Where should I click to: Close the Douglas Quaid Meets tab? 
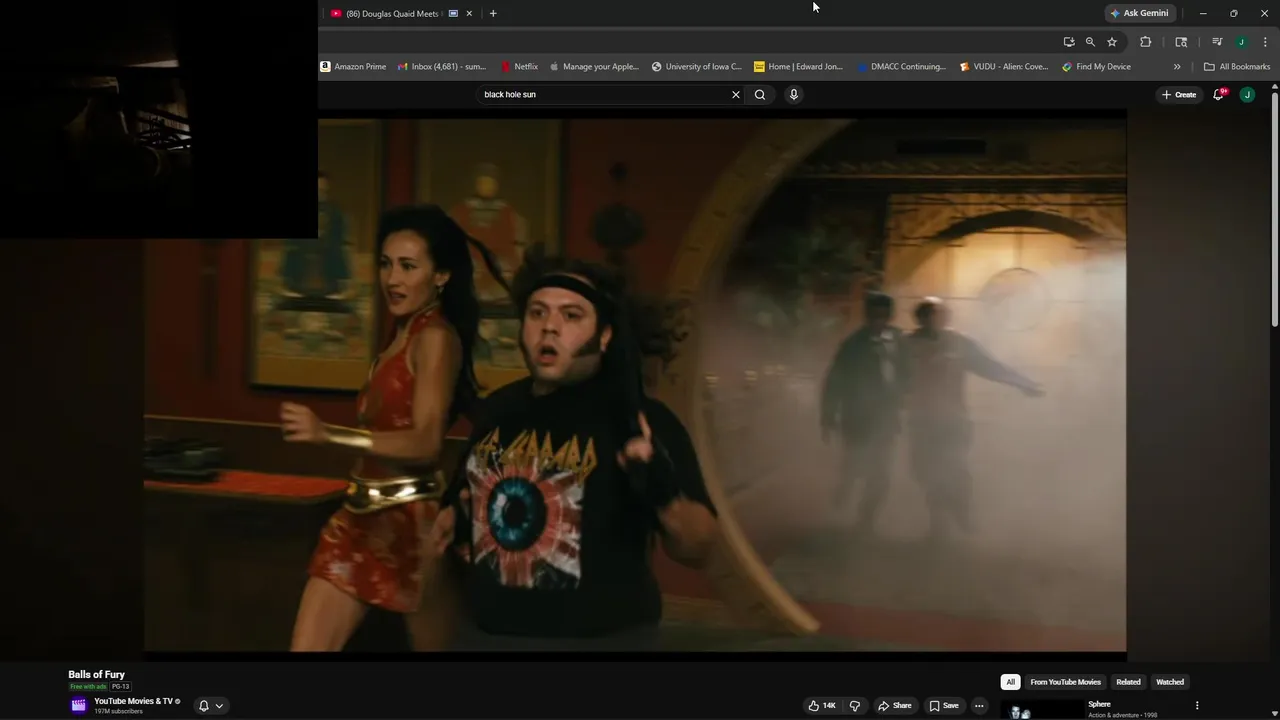469,14
